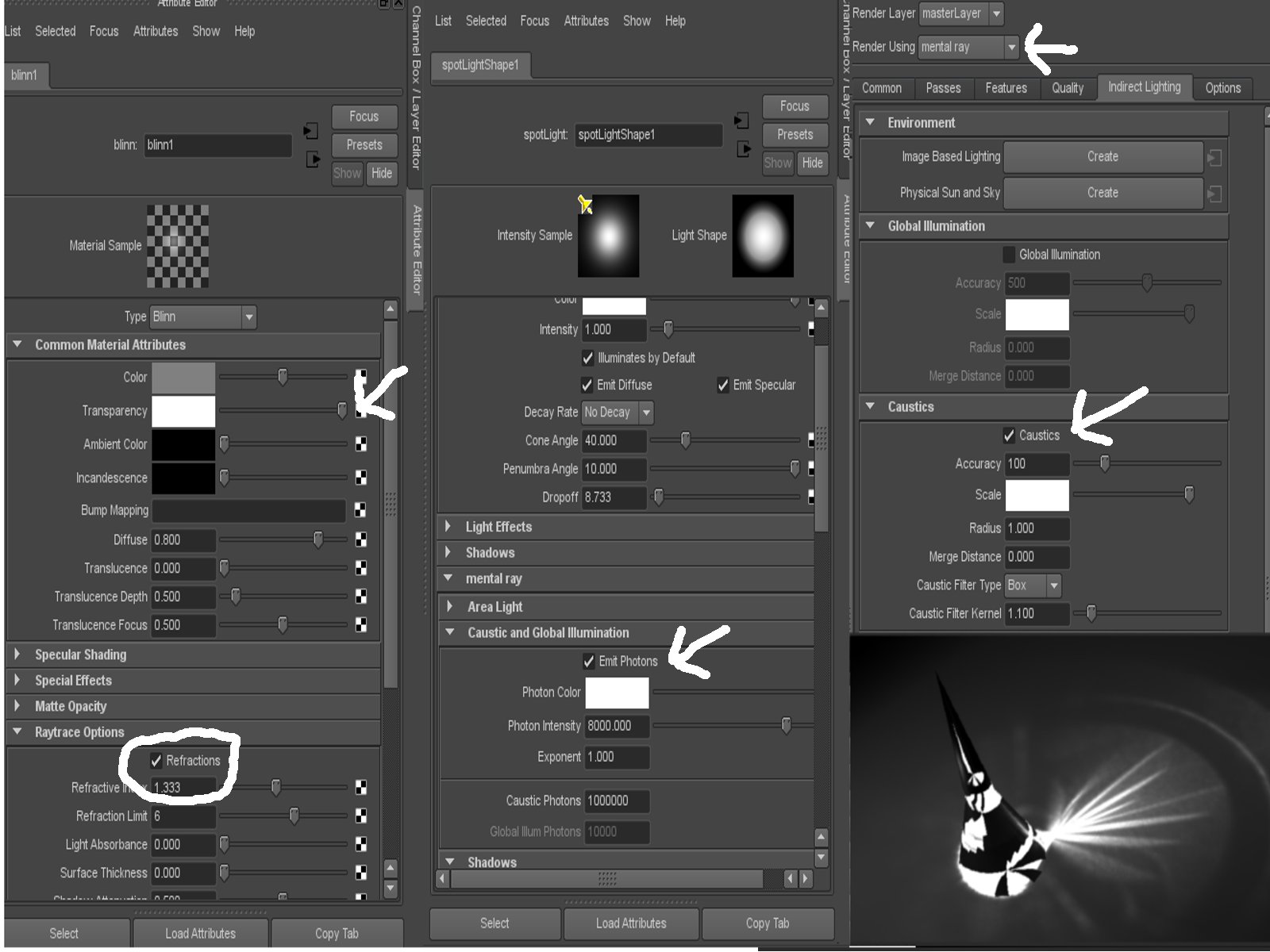
Task: Open the Attributes menu
Action: (x=156, y=32)
